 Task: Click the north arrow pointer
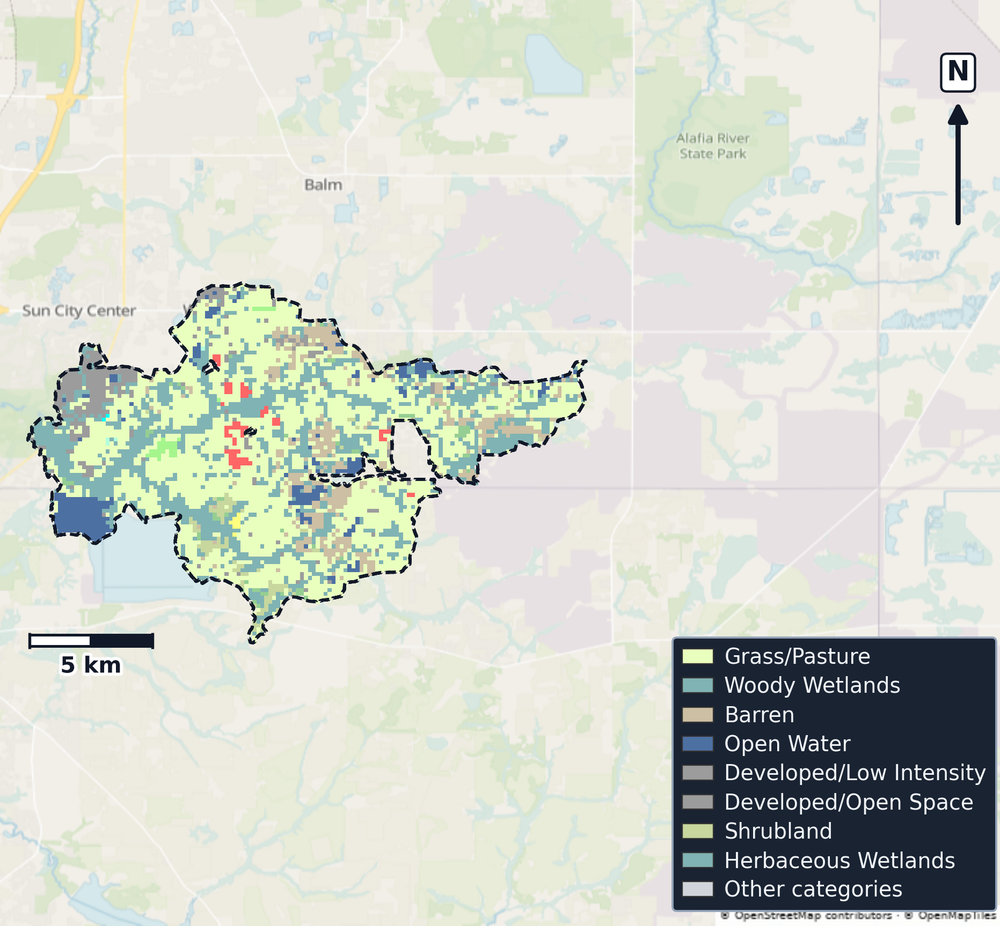pos(958,165)
